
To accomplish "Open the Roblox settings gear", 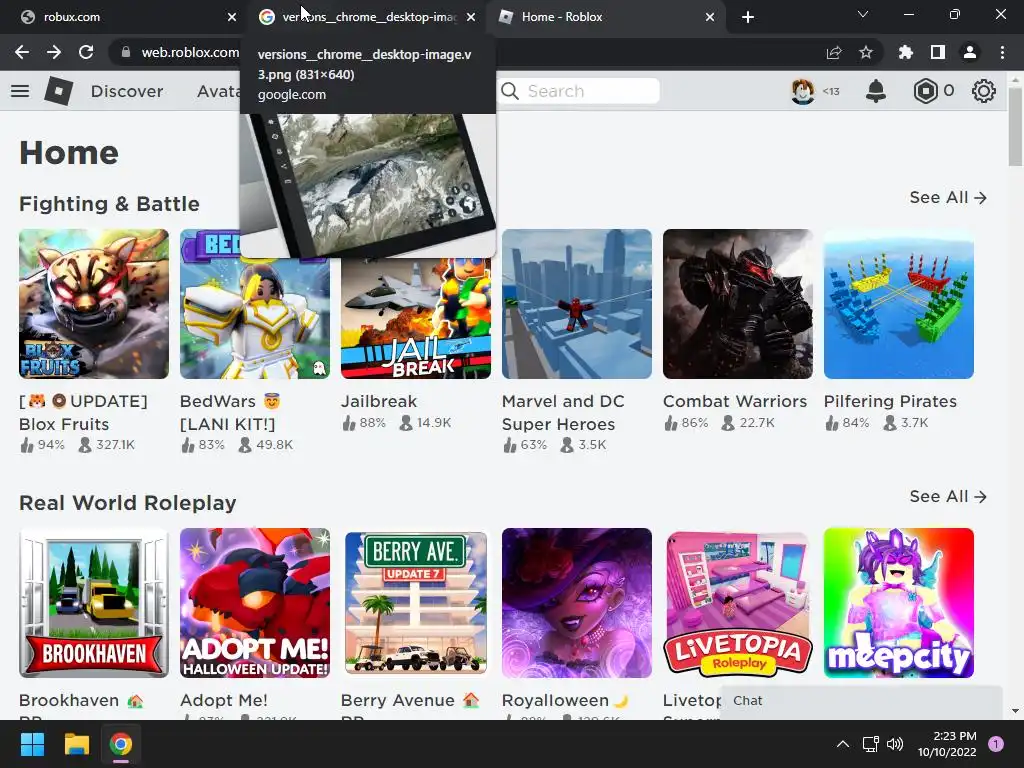I will point(984,91).
